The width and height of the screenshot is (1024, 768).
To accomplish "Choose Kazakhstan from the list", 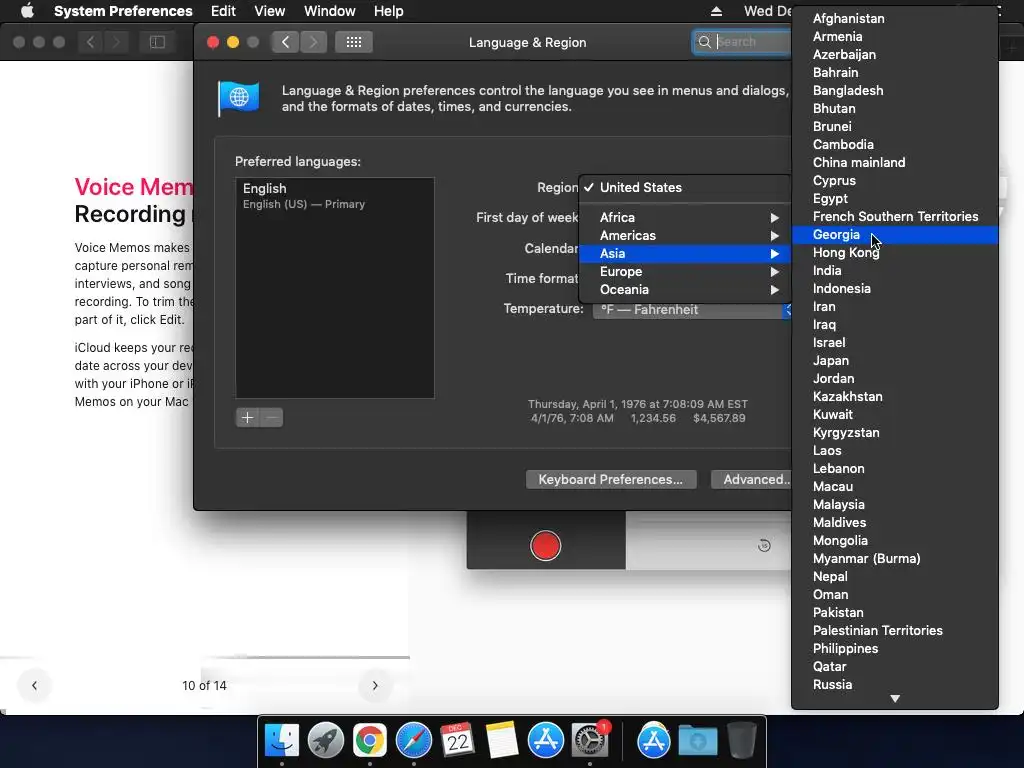I will coord(895,396).
